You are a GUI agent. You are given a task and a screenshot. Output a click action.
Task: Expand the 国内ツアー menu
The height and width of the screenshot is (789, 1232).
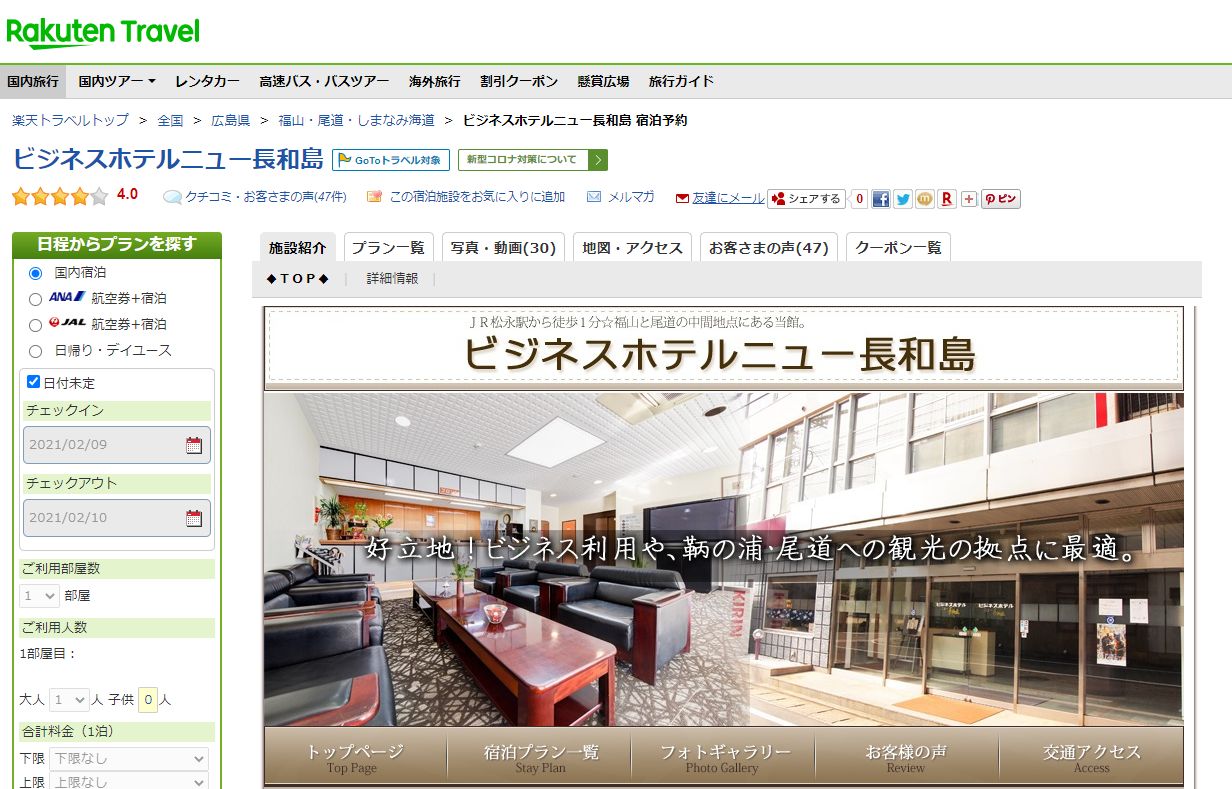[117, 81]
